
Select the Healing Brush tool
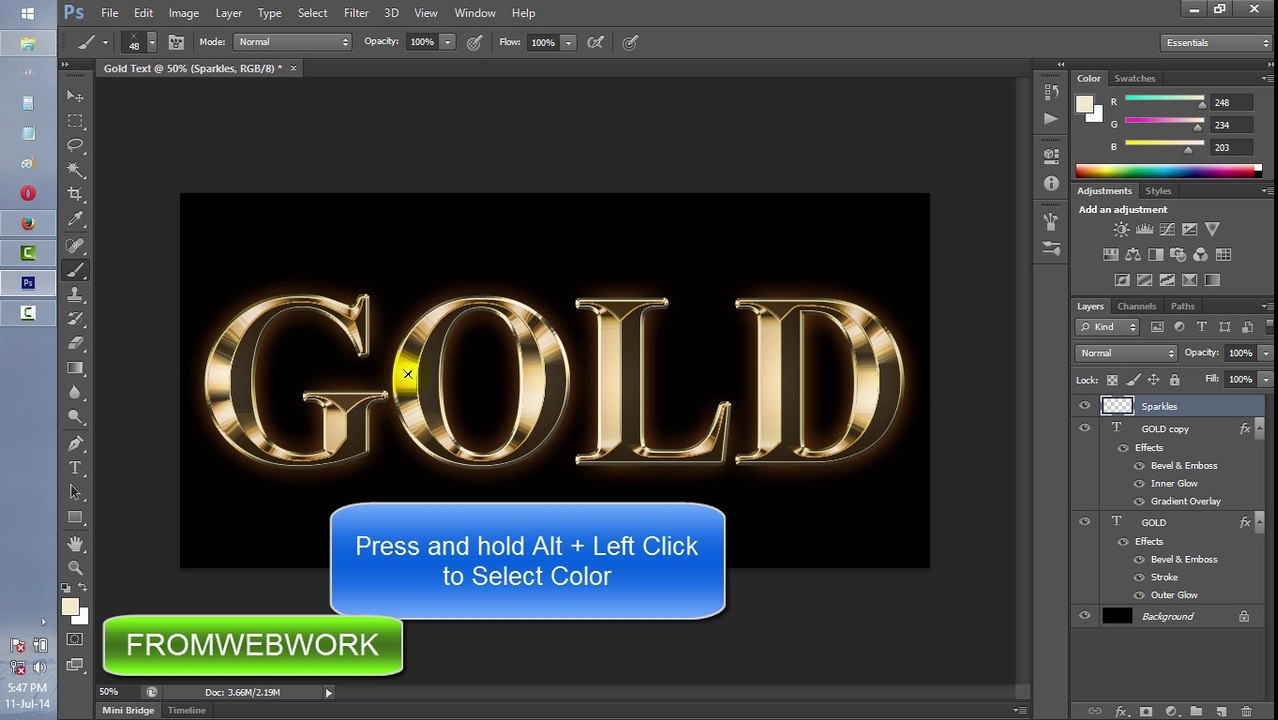tap(75, 245)
